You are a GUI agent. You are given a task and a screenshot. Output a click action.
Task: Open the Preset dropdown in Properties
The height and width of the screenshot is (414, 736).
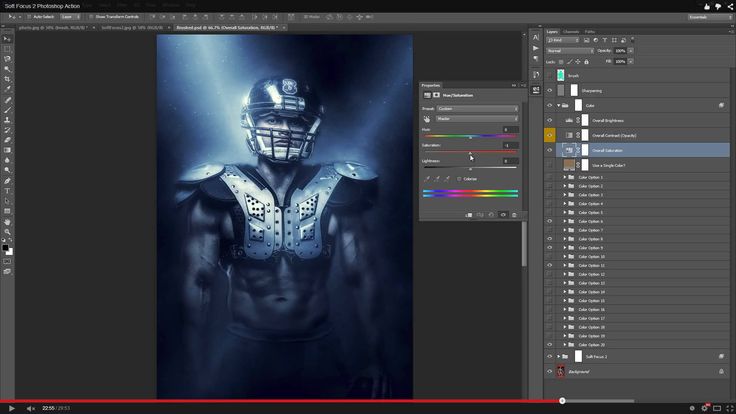pyautogui.click(x=478, y=108)
